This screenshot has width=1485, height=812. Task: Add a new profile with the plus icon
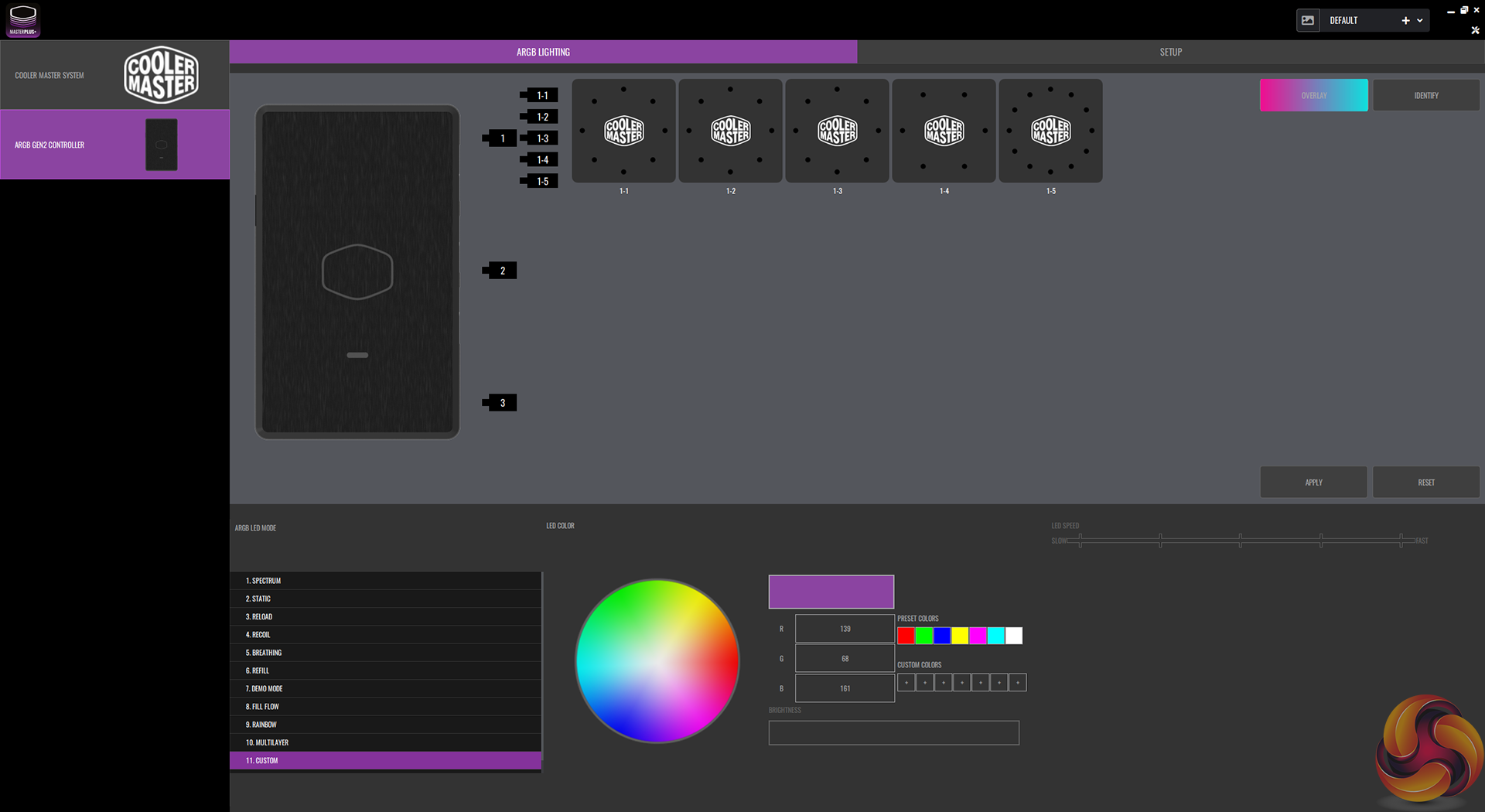[x=1405, y=21]
